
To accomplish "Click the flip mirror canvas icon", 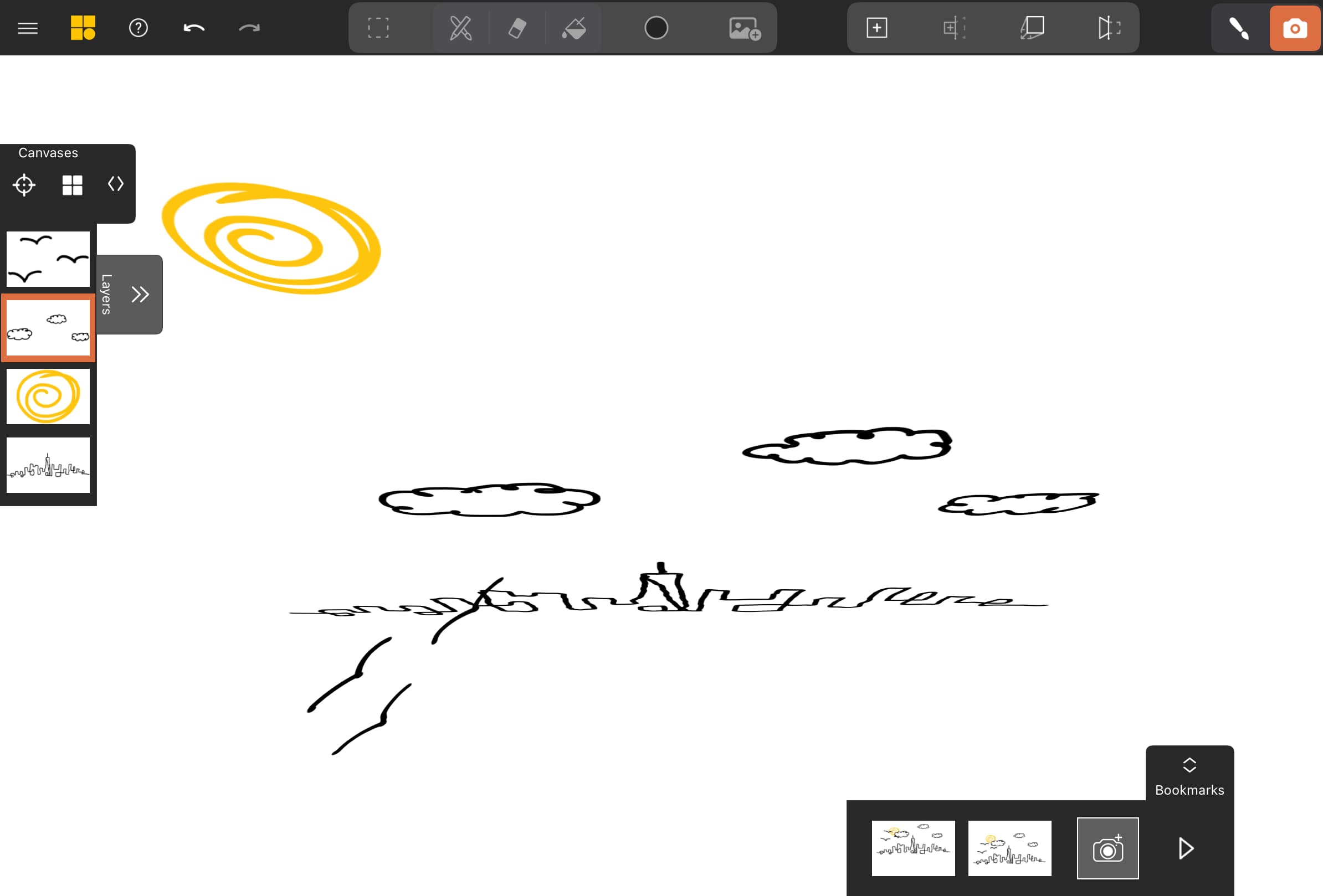I will click(1110, 28).
